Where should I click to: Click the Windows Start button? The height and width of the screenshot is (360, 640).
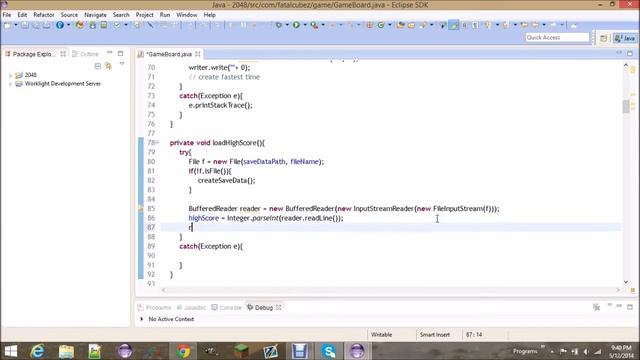pos(11,351)
